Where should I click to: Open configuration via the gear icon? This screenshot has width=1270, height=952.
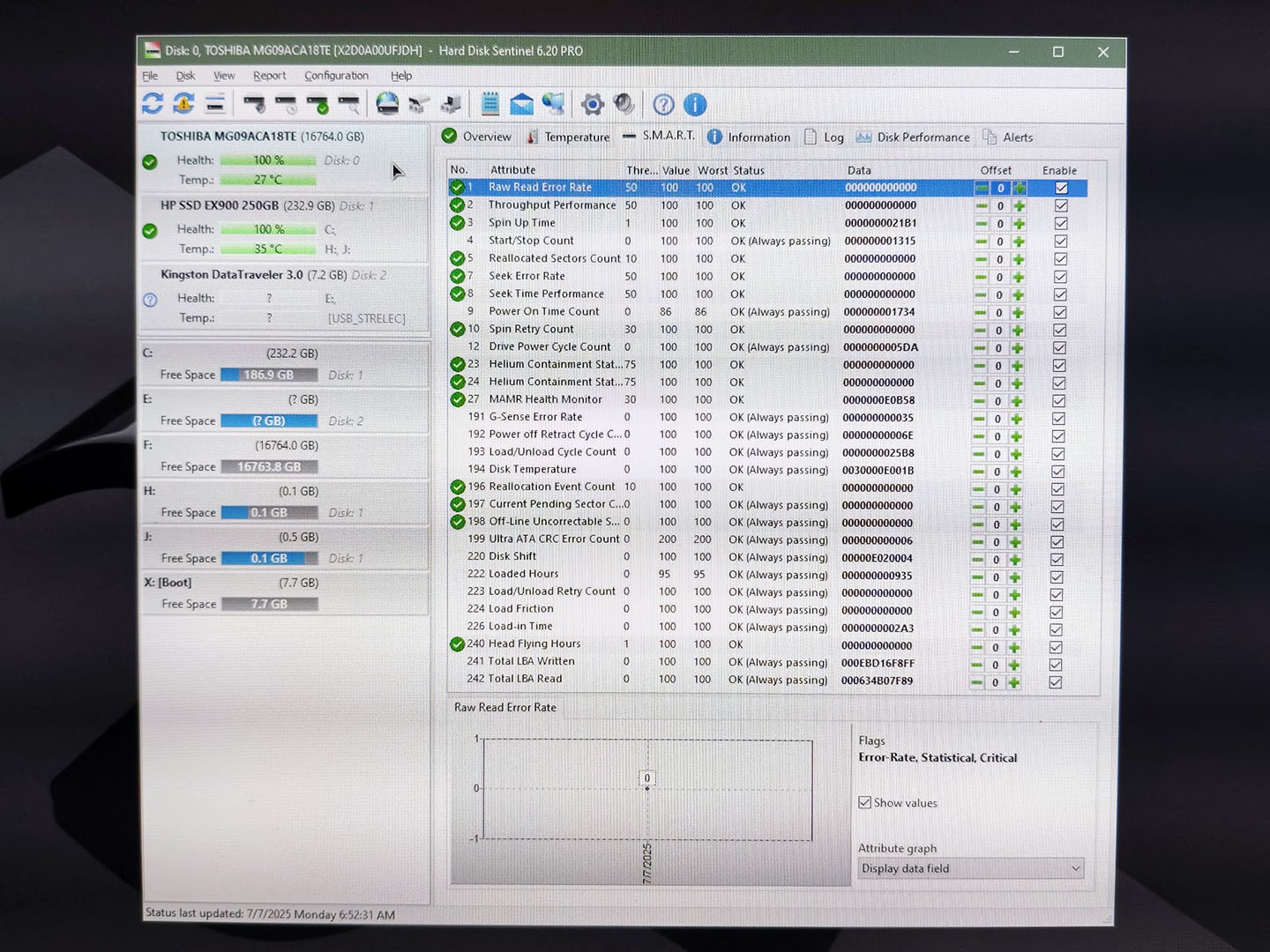tap(593, 105)
